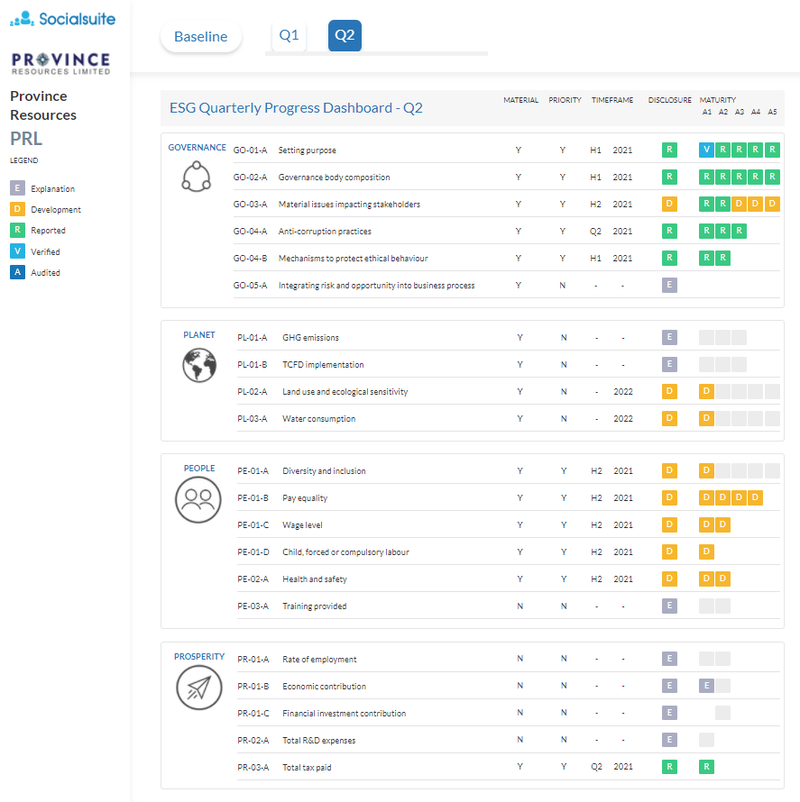This screenshot has height=802, width=800.
Task: Click disclosure E badge for GHG emissions
Action: tap(669, 337)
